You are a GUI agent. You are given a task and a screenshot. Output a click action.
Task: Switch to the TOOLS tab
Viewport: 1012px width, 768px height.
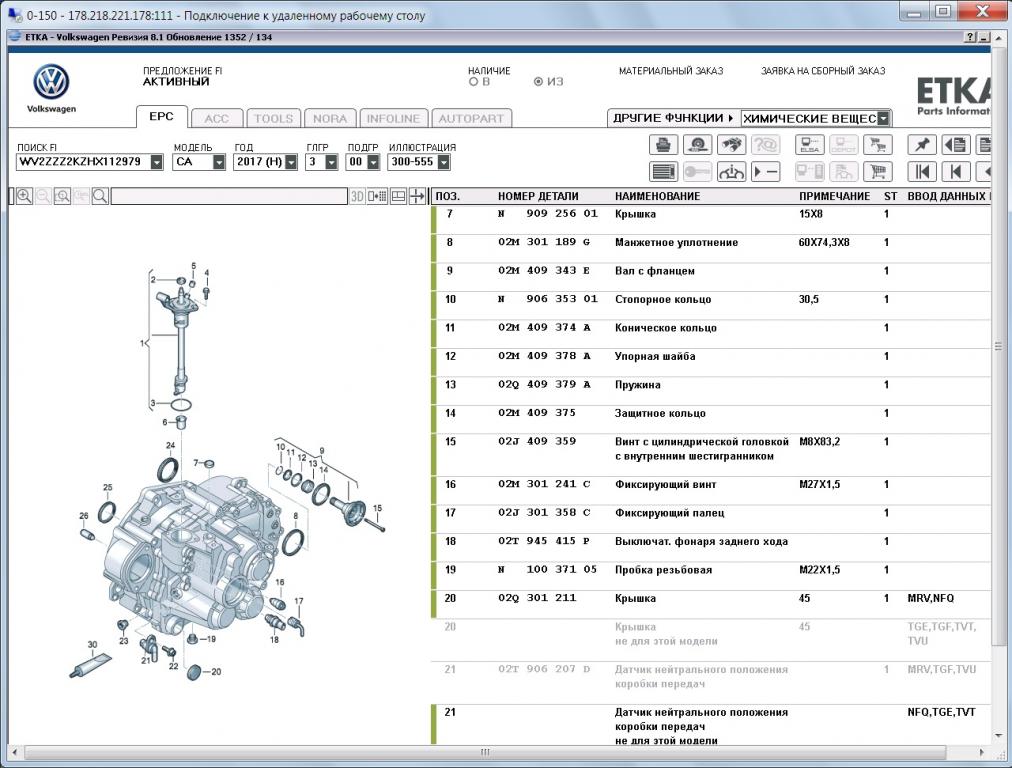[x=274, y=119]
